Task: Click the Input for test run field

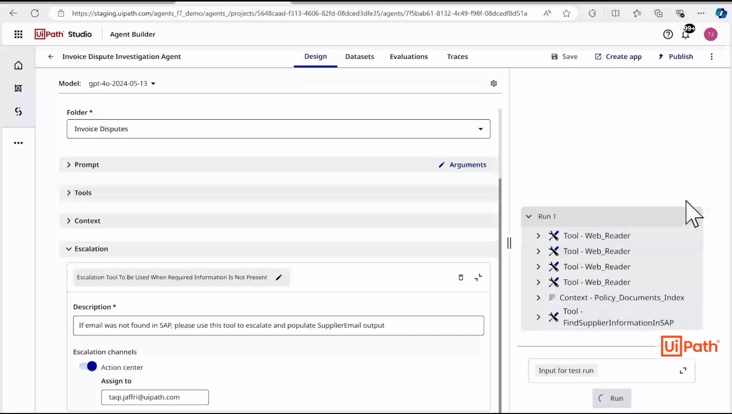Action: [x=612, y=371]
